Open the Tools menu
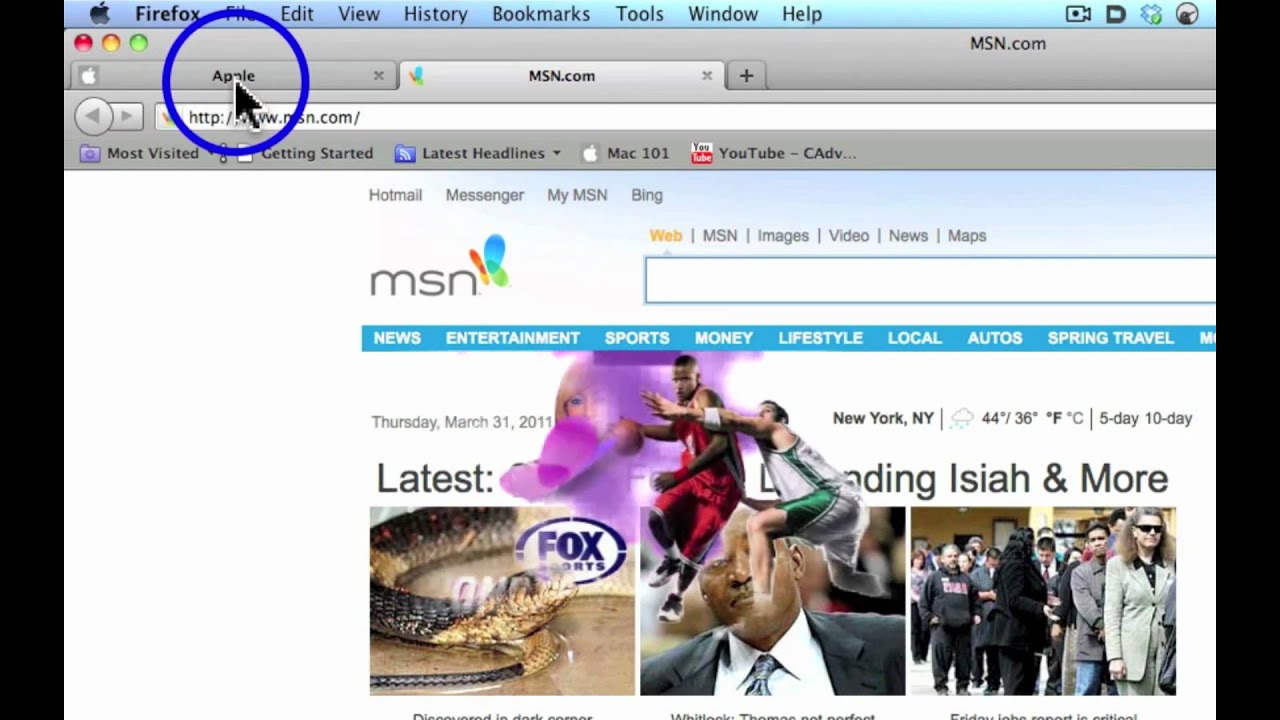Image resolution: width=1280 pixels, height=720 pixels. (639, 14)
